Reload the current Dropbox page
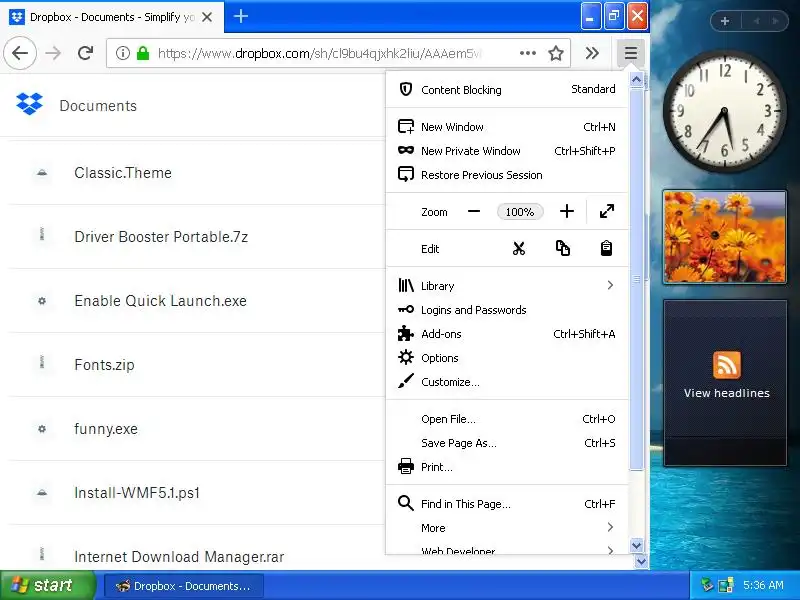Viewport: 800px width, 600px height. click(85, 53)
